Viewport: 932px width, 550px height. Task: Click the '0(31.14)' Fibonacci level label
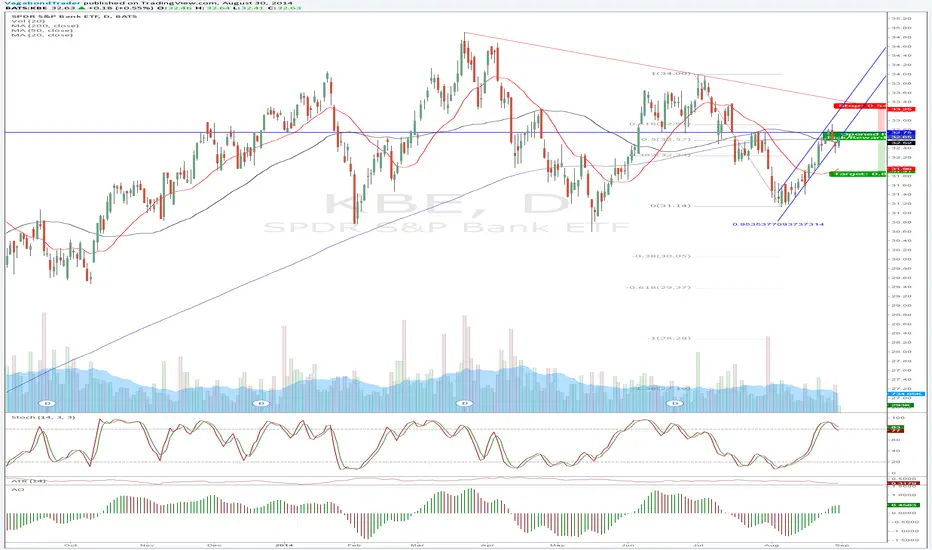tap(670, 206)
